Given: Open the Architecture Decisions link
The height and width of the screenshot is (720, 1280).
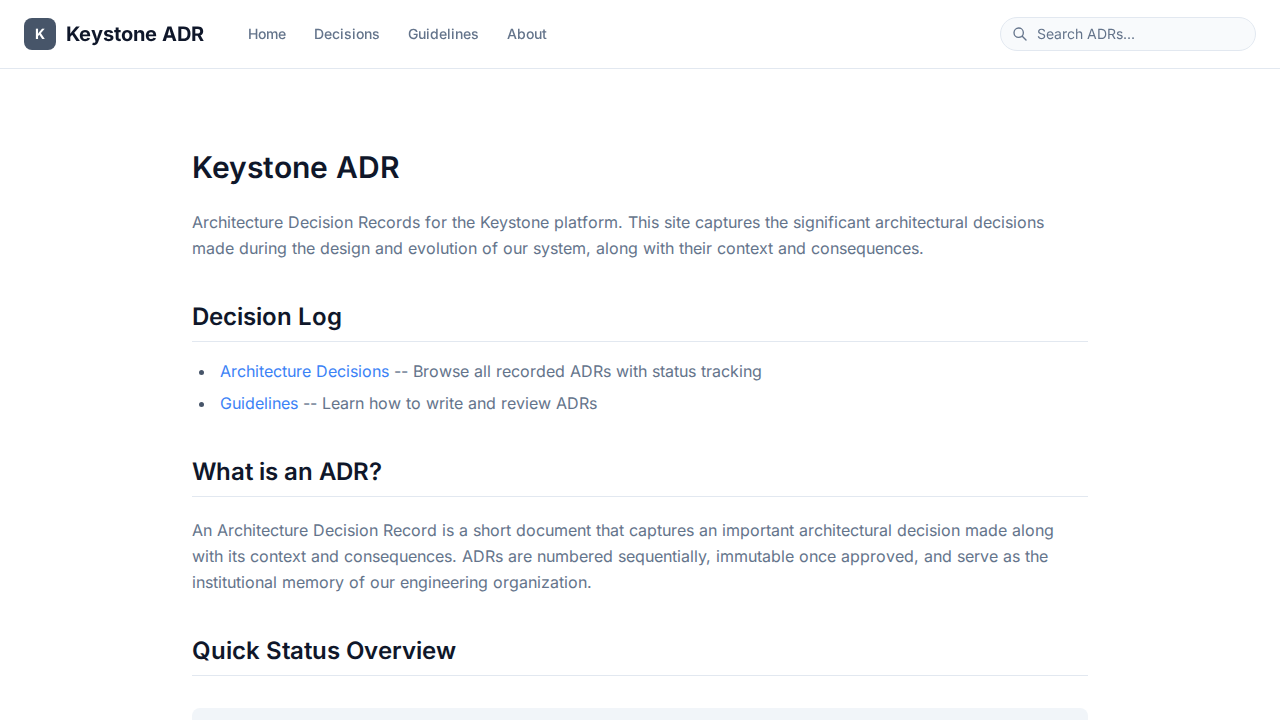Looking at the screenshot, I should pos(304,371).
